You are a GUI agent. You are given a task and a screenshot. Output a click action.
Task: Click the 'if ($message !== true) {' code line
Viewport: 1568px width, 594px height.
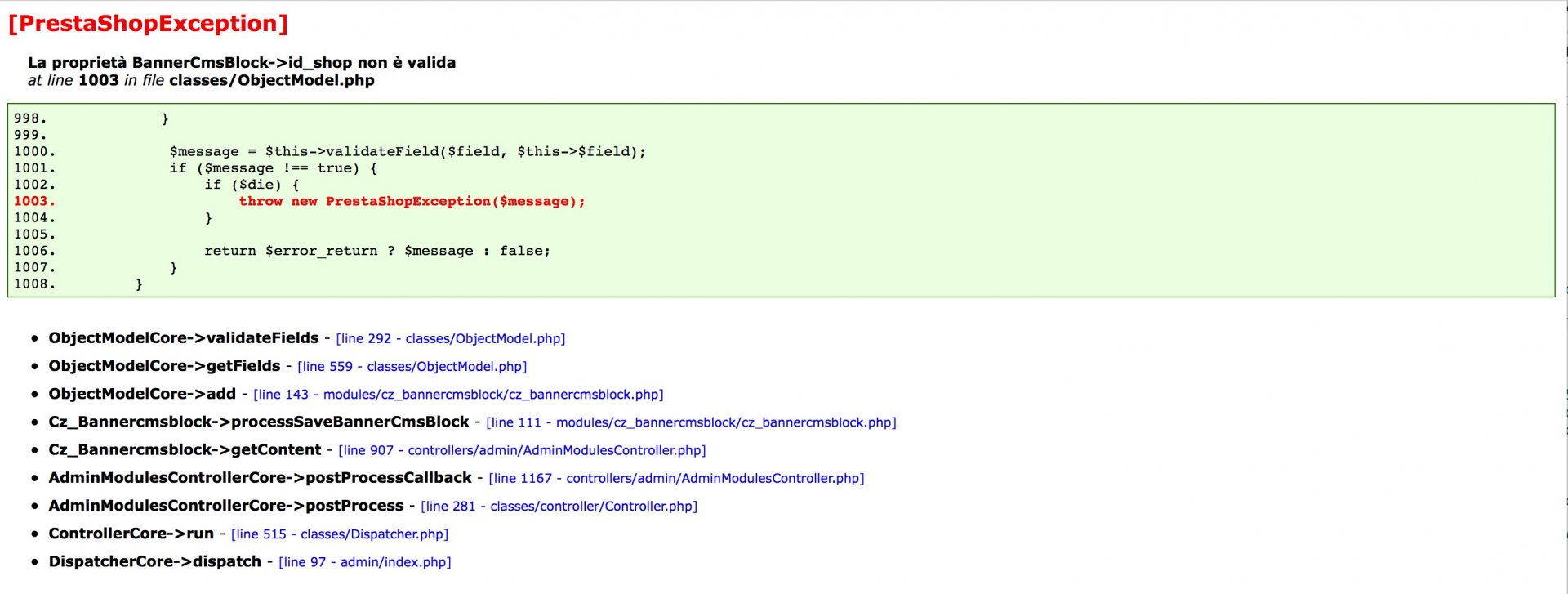click(x=274, y=167)
